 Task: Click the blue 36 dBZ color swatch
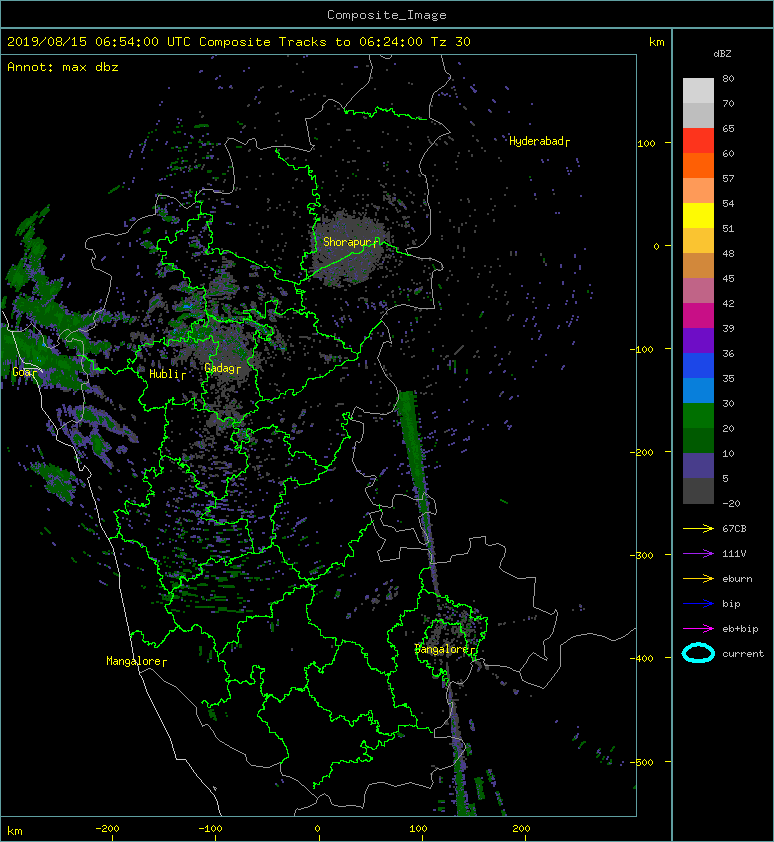coord(698,366)
